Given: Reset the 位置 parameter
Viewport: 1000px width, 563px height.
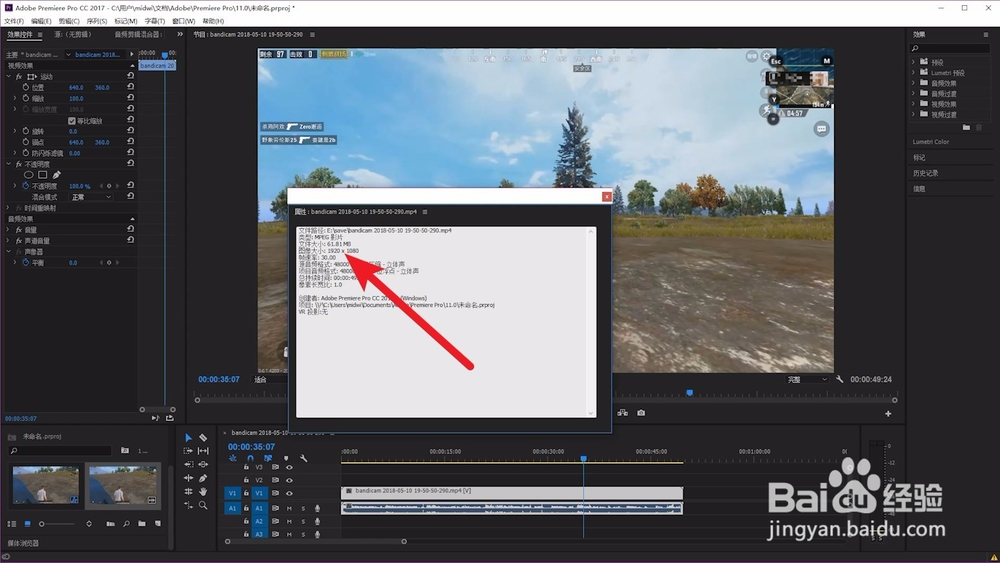Looking at the screenshot, I should pos(130,87).
